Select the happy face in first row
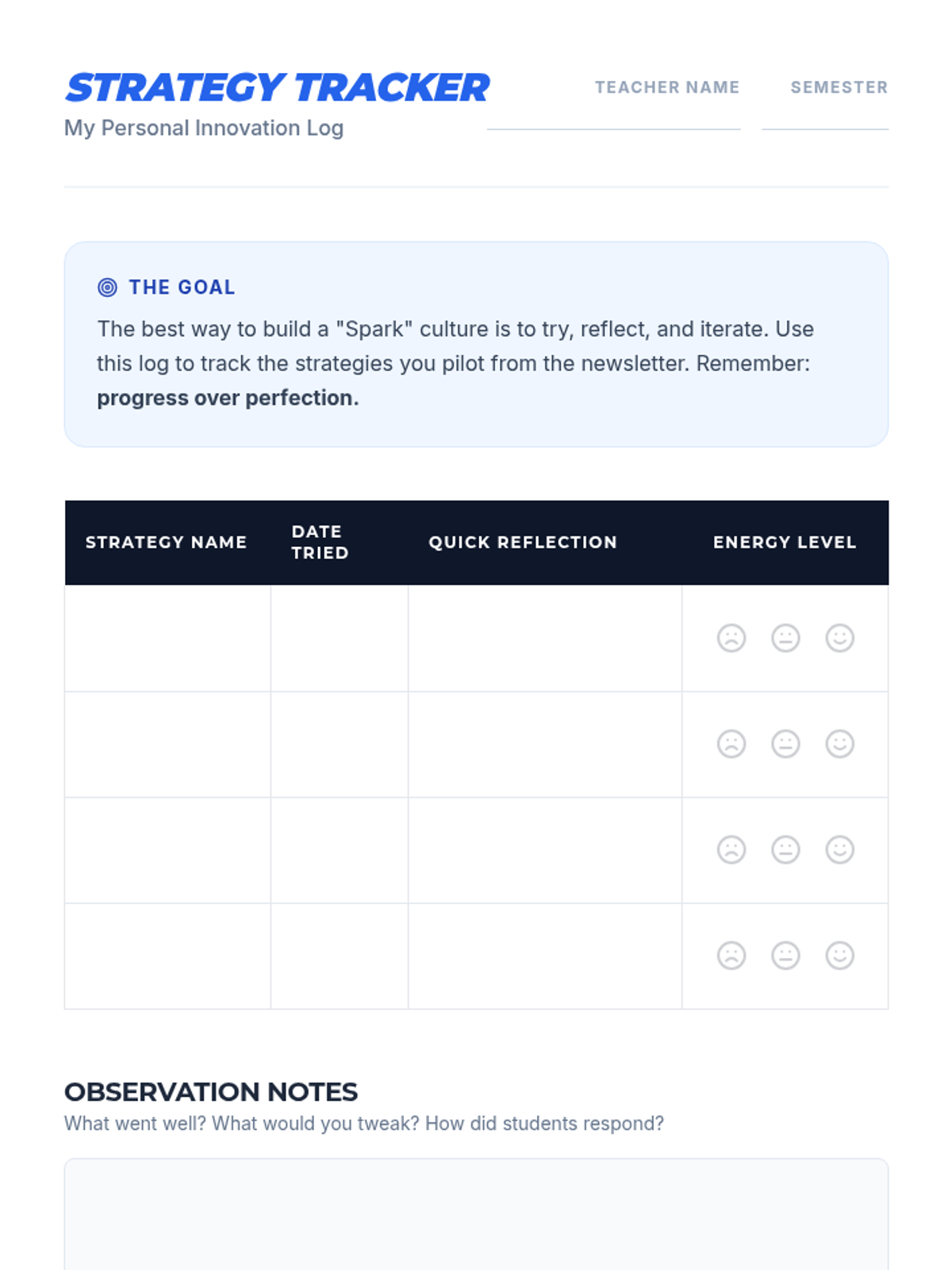 coord(839,638)
